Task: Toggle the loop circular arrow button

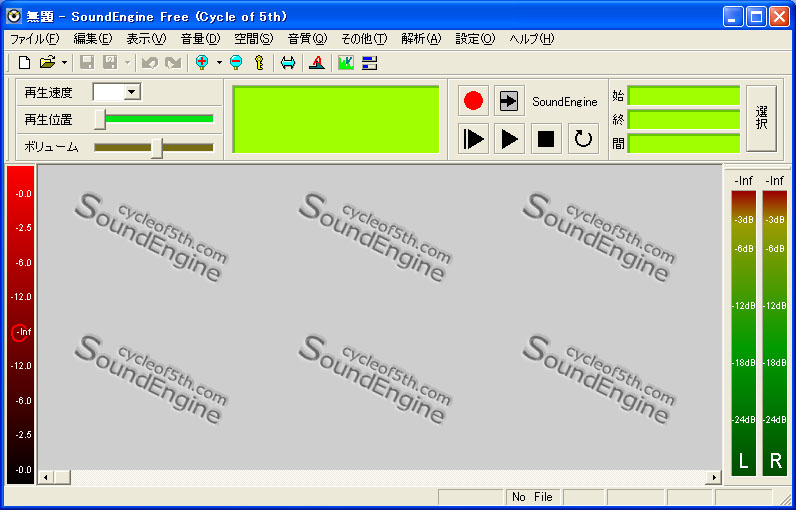Action: point(583,138)
